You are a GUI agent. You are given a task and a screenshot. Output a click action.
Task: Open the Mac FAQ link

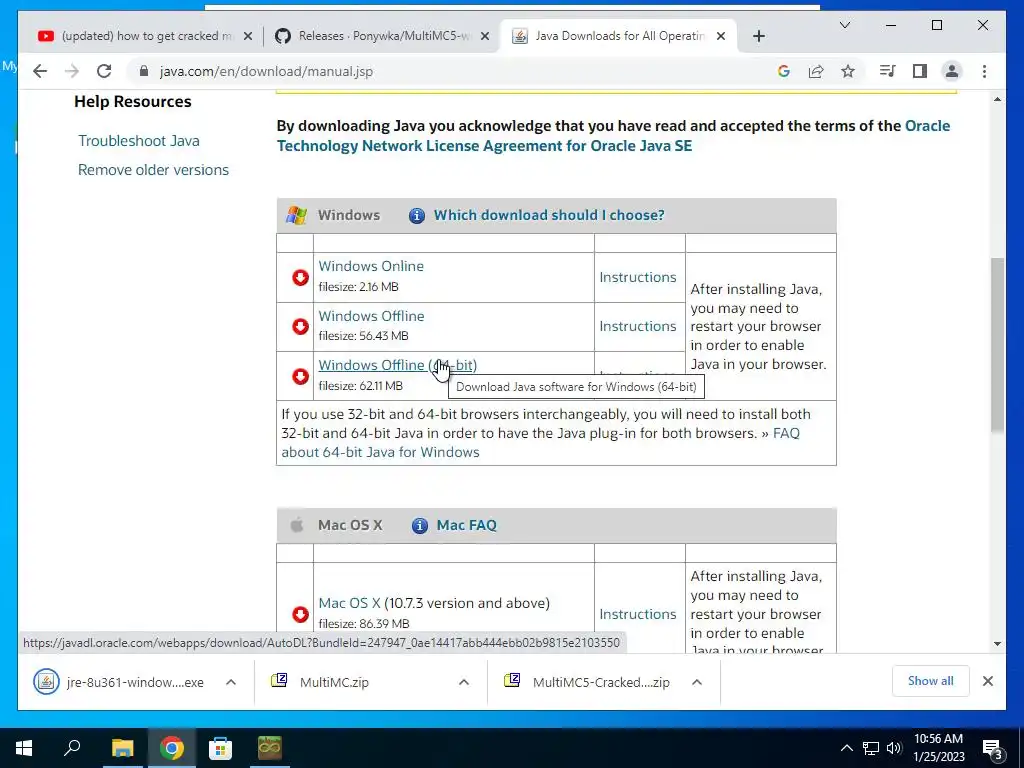(x=466, y=525)
